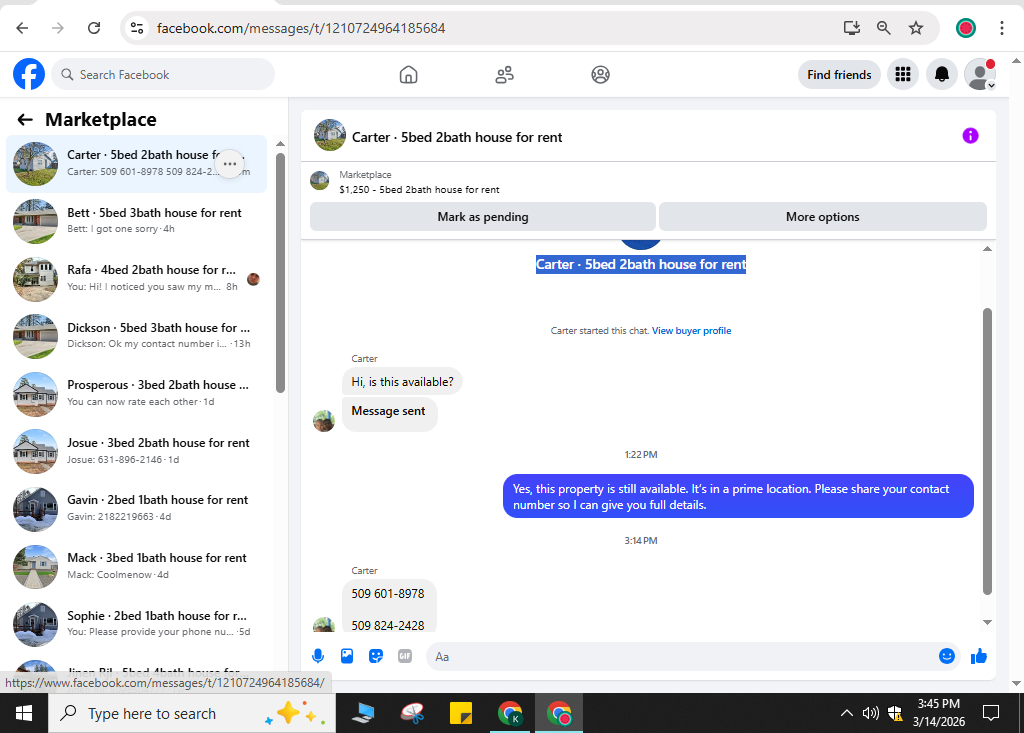
Task: Open the notifications bell
Action: [941, 74]
